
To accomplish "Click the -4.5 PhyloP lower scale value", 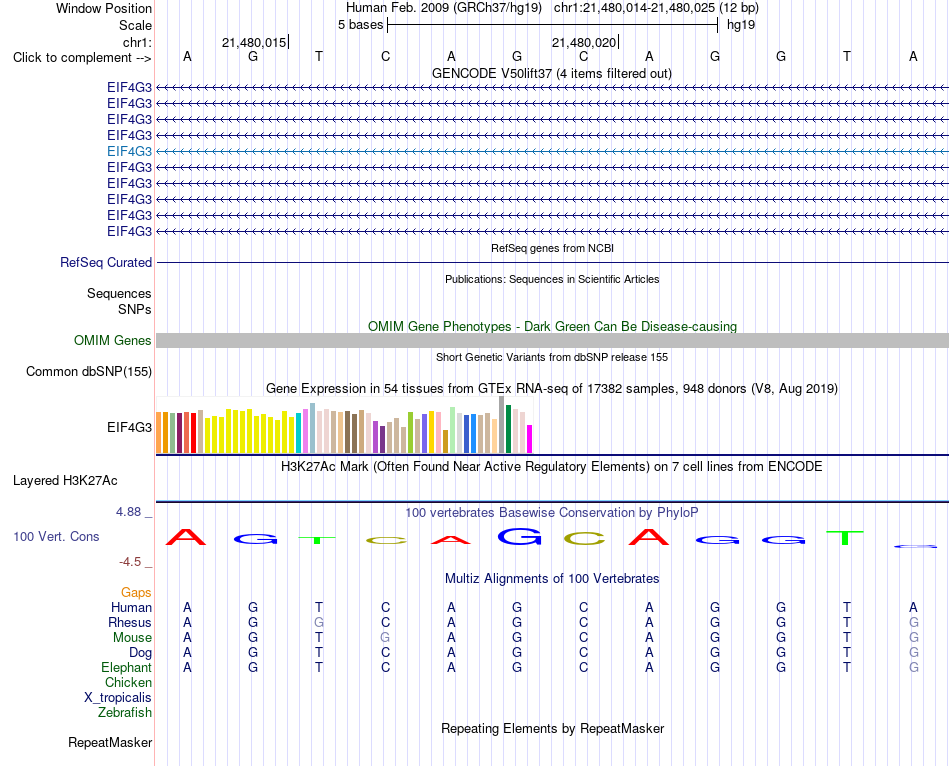I will point(130,562).
